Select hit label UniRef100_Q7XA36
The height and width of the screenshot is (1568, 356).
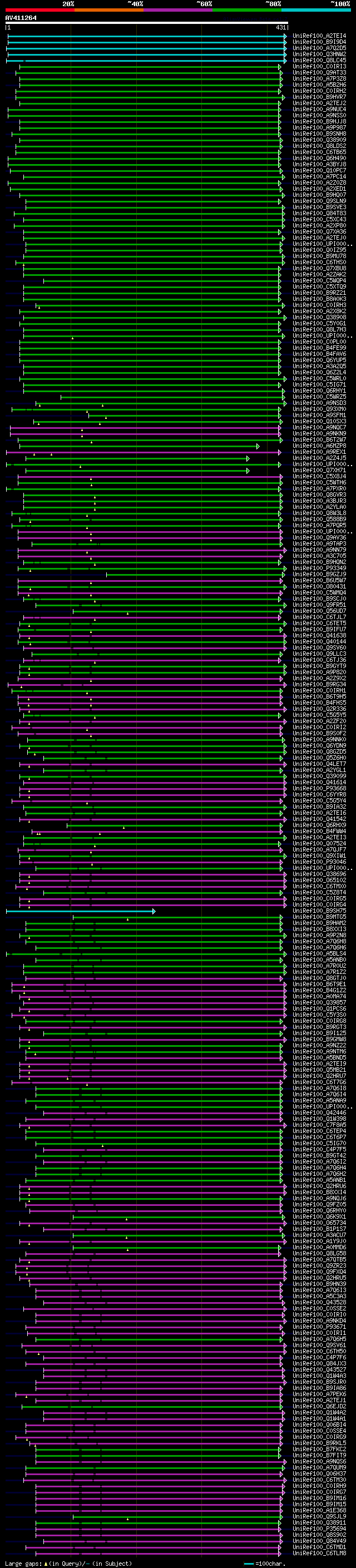[x=319, y=231]
